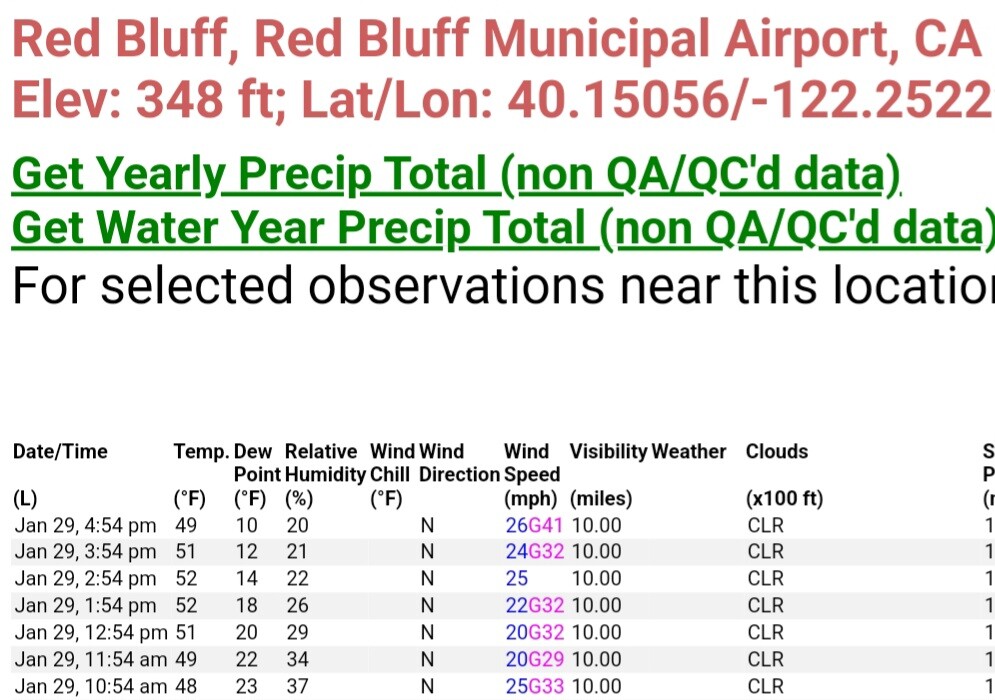
Task: Click the Red Bluff Municipal Airport heading
Action: 497,39
